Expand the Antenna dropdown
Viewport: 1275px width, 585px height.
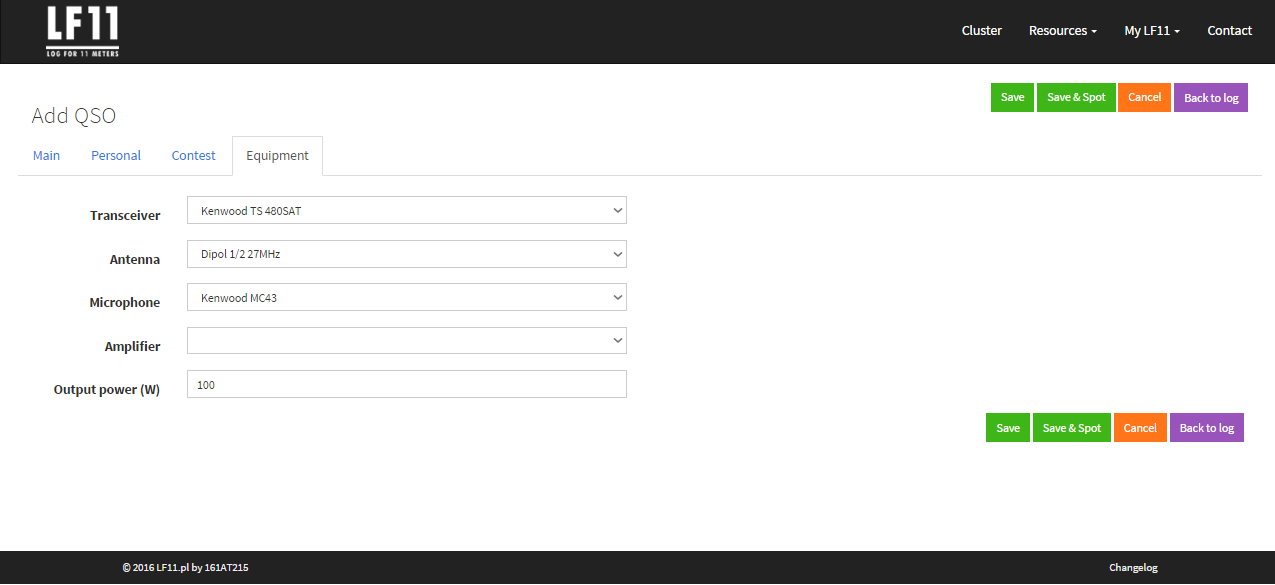406,254
